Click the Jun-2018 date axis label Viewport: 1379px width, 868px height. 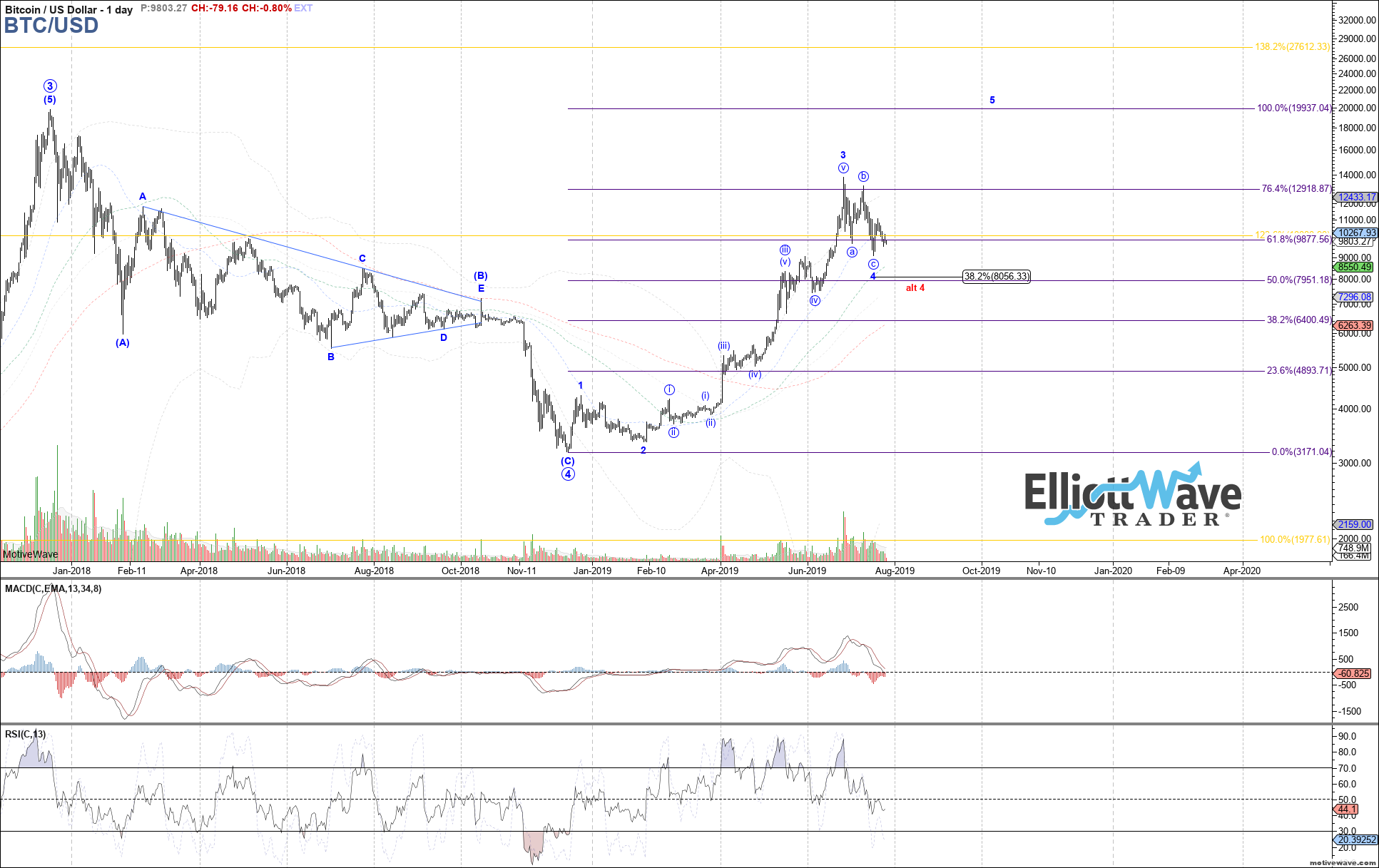pos(286,571)
